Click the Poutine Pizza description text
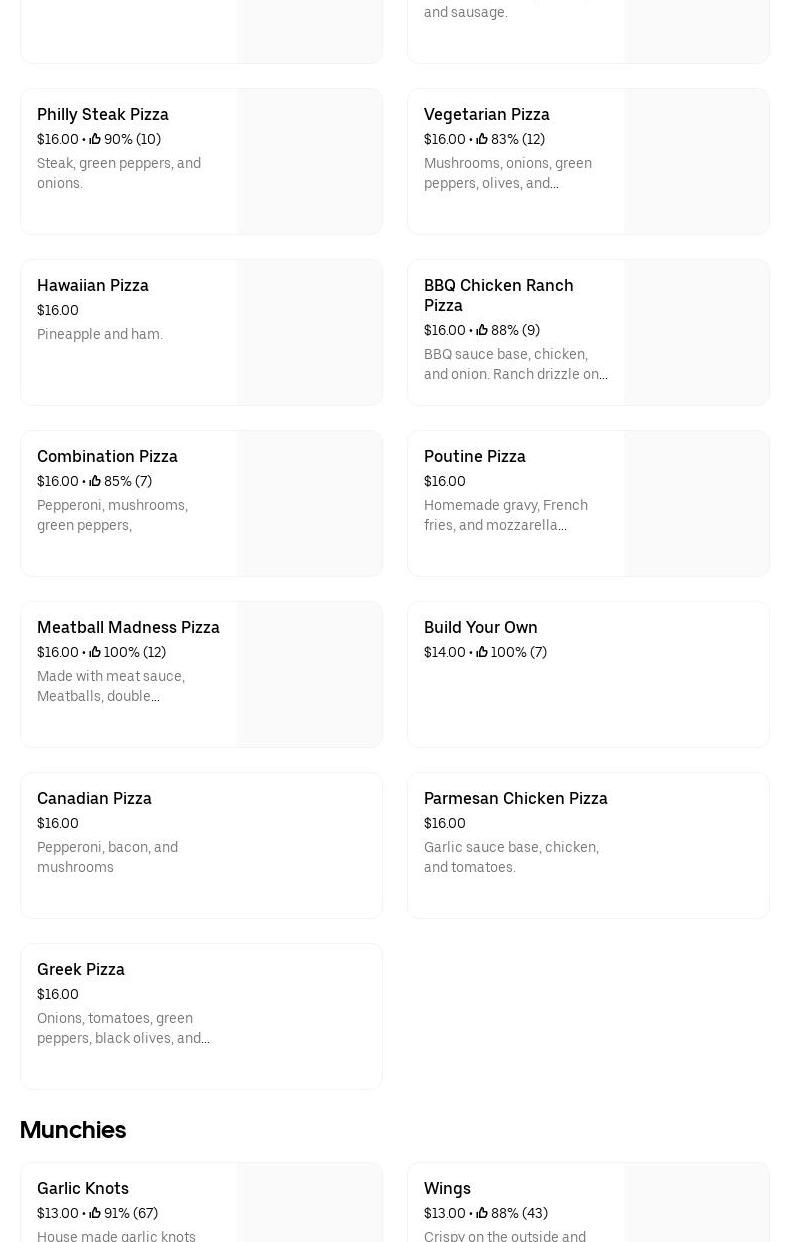The height and width of the screenshot is (1242, 804). pyautogui.click(x=506, y=516)
